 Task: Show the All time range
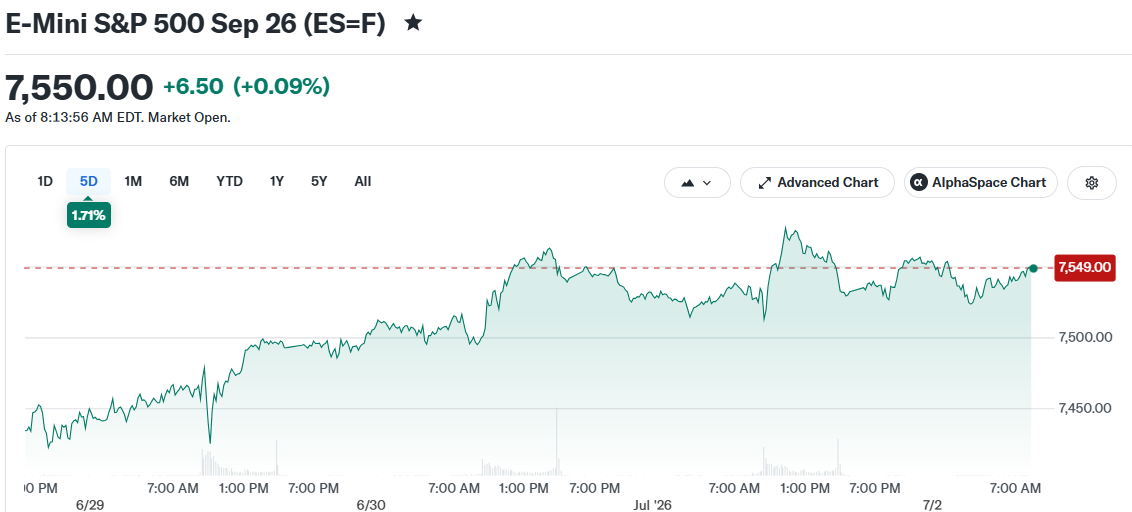(x=362, y=181)
